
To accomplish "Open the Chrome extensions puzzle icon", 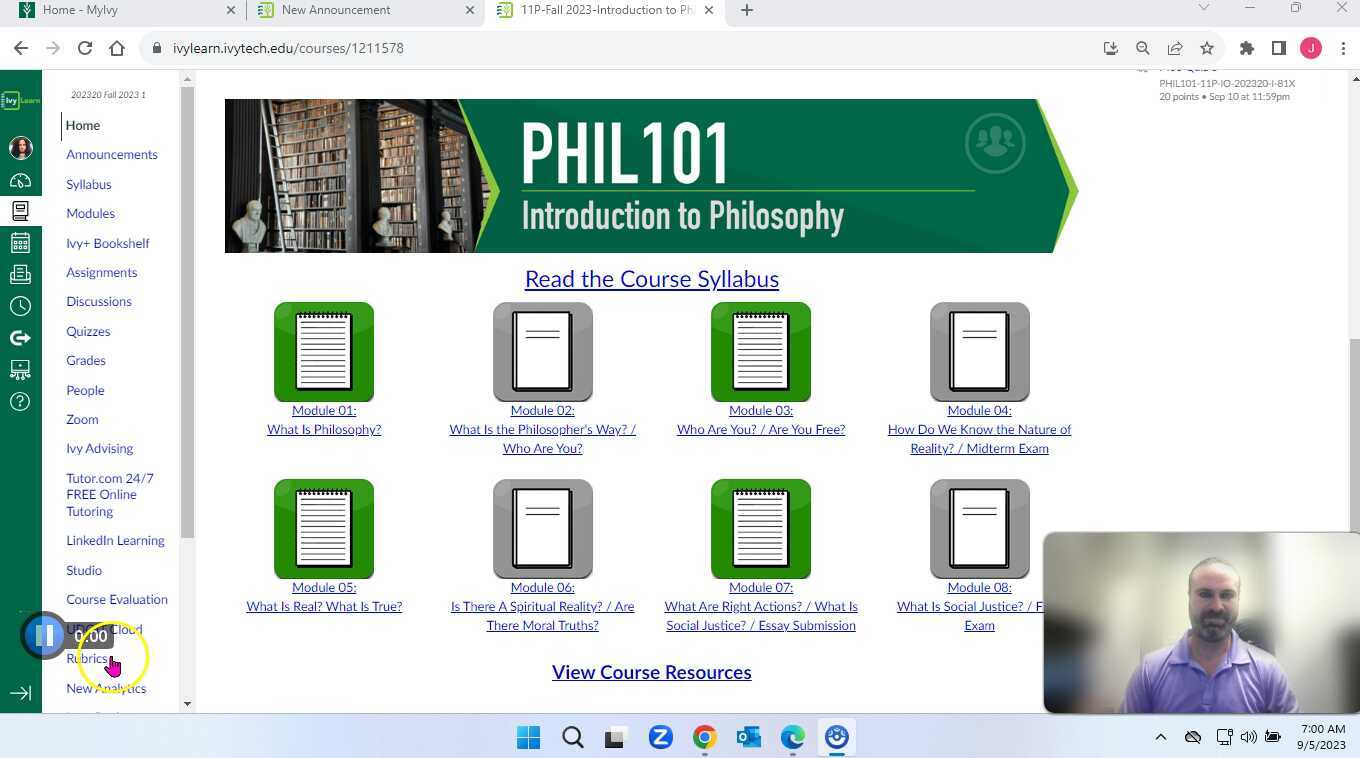I will coord(1246,47).
